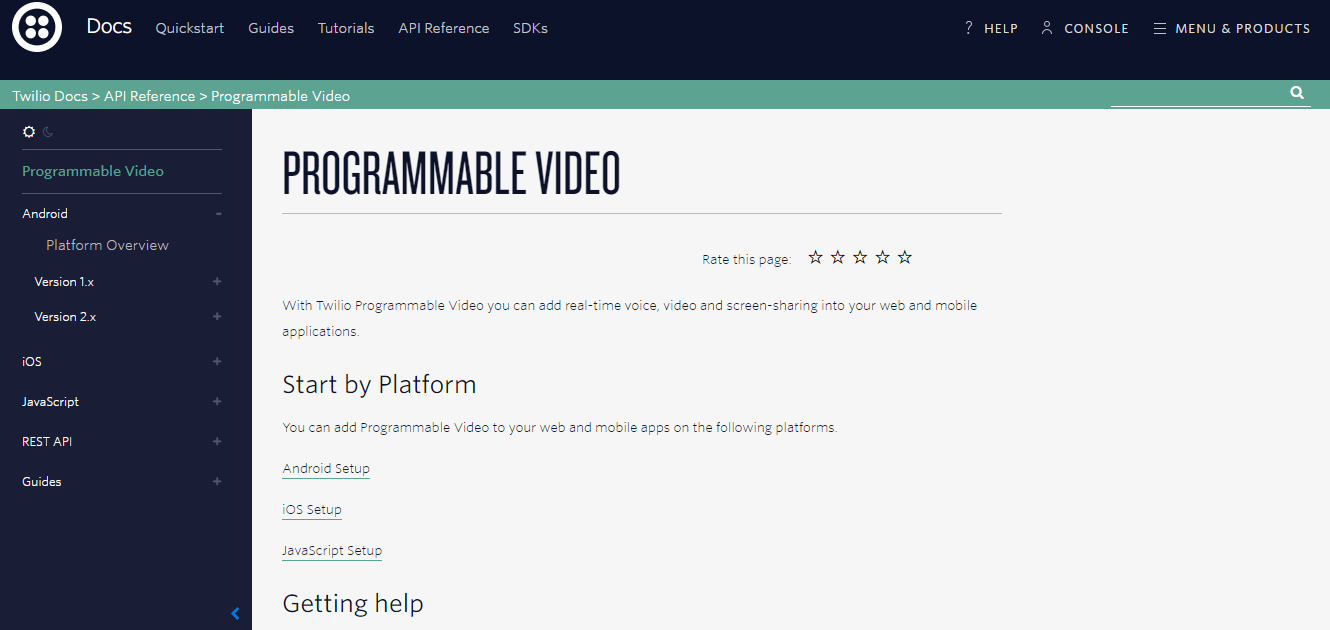
Task: Rate this page five stars
Action: pos(905,258)
